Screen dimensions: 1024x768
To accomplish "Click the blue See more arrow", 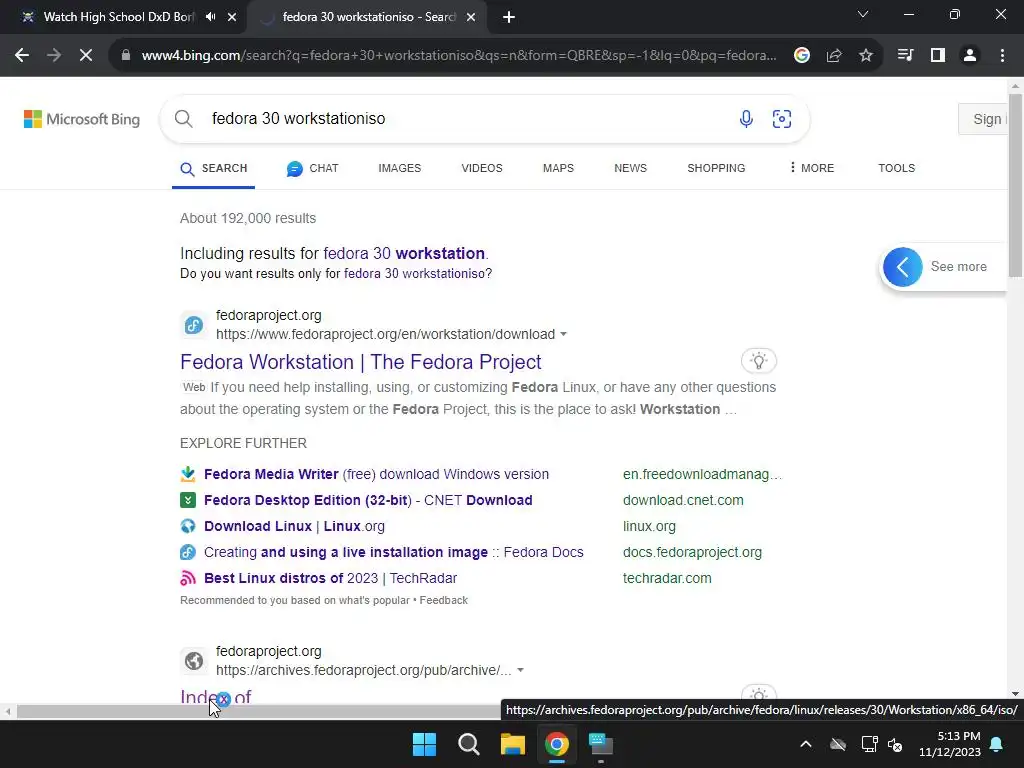I will [903, 266].
